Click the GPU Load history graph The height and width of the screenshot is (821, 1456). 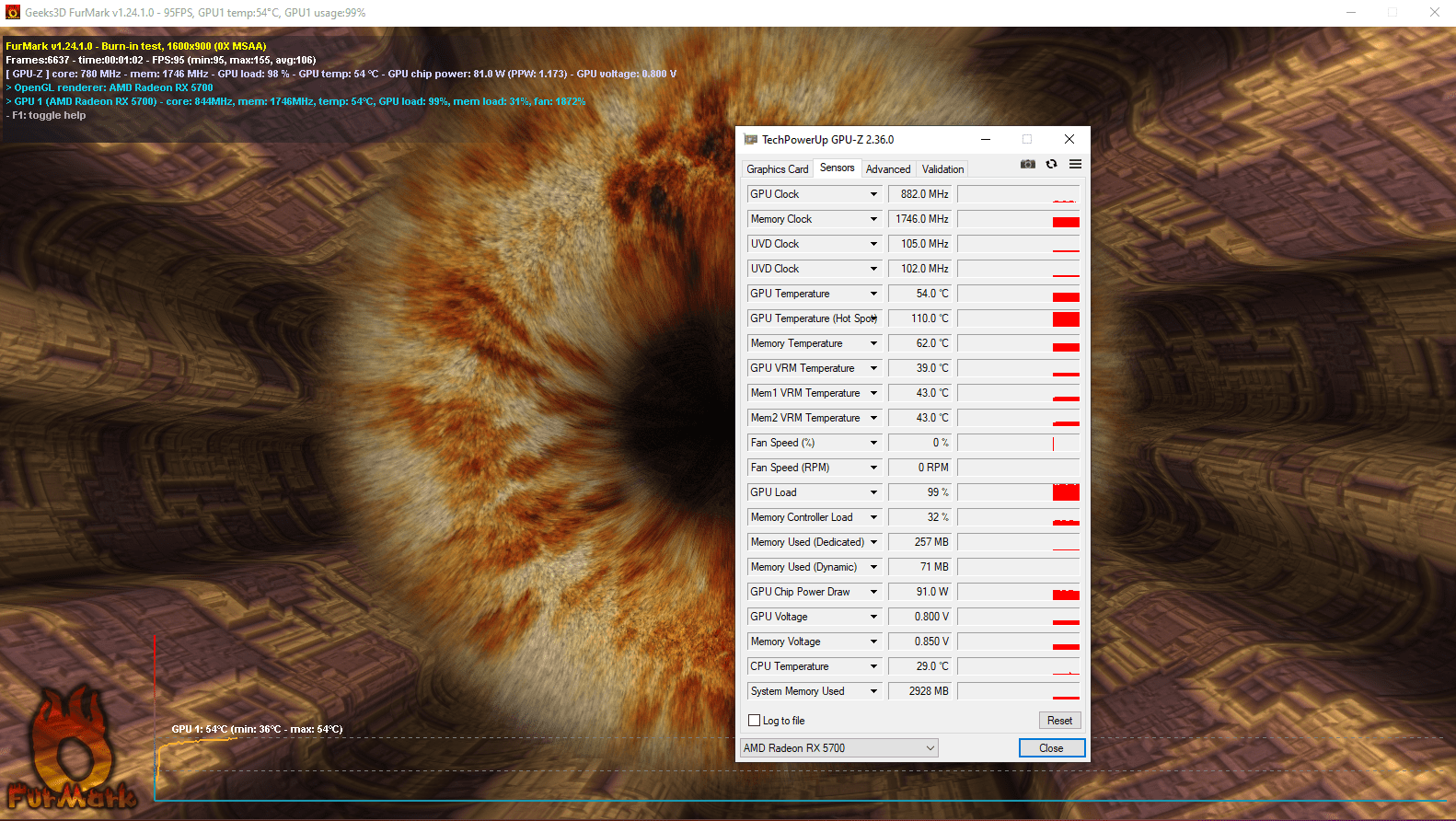pos(1019,492)
